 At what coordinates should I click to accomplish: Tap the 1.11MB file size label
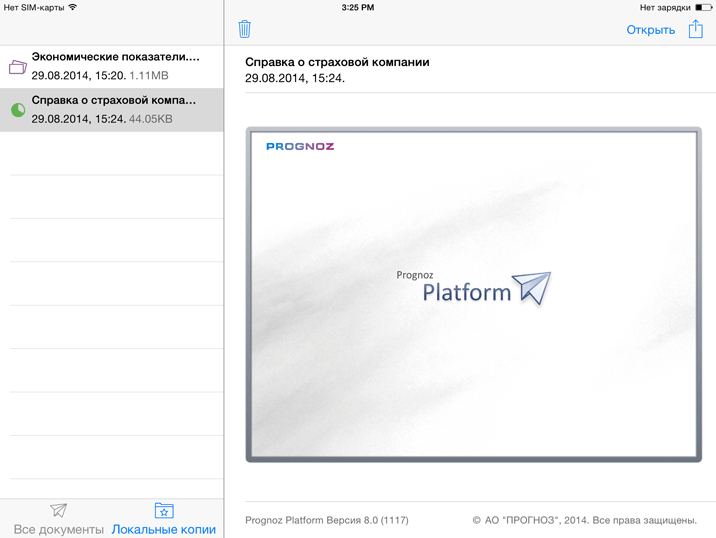click(x=149, y=75)
